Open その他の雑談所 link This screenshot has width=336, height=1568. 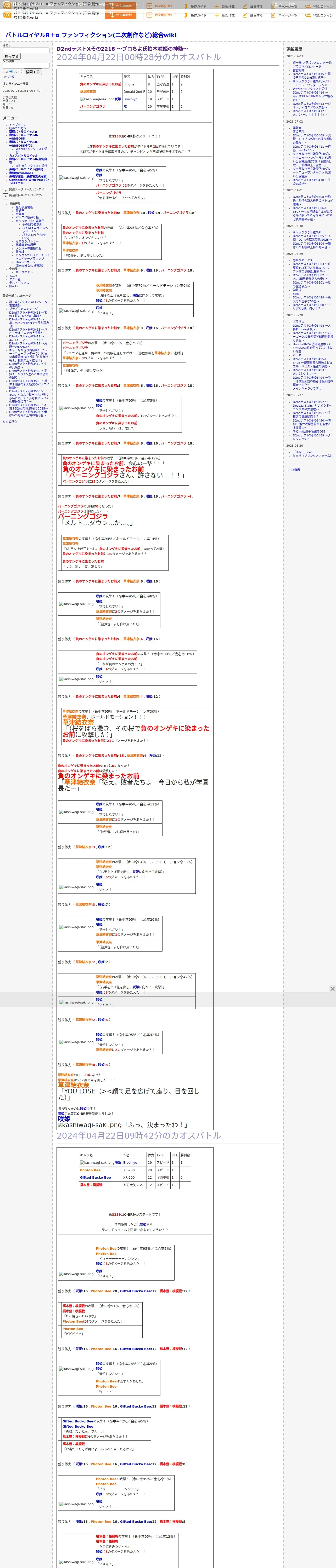[32, 224]
